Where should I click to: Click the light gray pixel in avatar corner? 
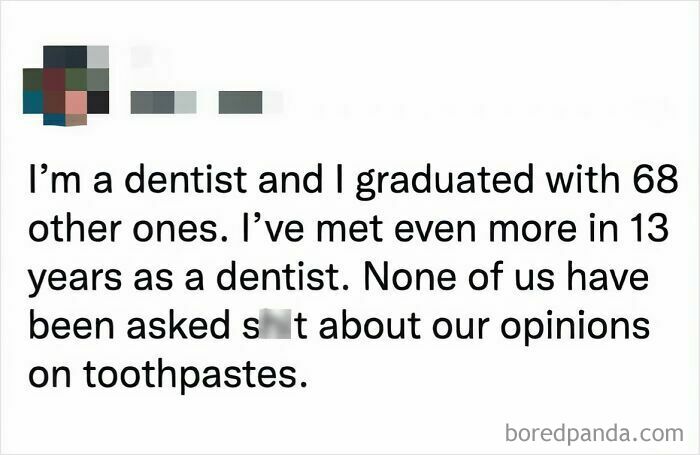click(x=98, y=57)
